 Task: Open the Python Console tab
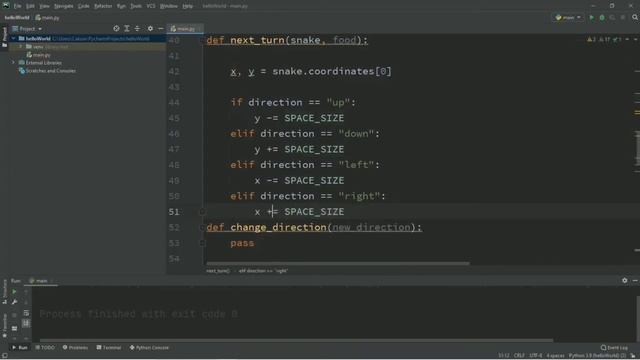click(x=149, y=348)
